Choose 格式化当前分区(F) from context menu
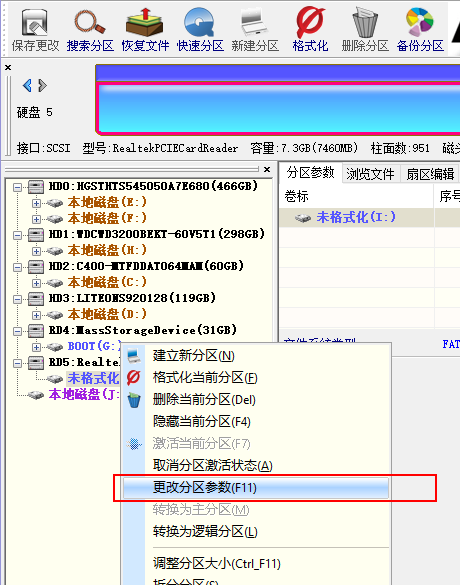460x585 pixels. [256, 378]
